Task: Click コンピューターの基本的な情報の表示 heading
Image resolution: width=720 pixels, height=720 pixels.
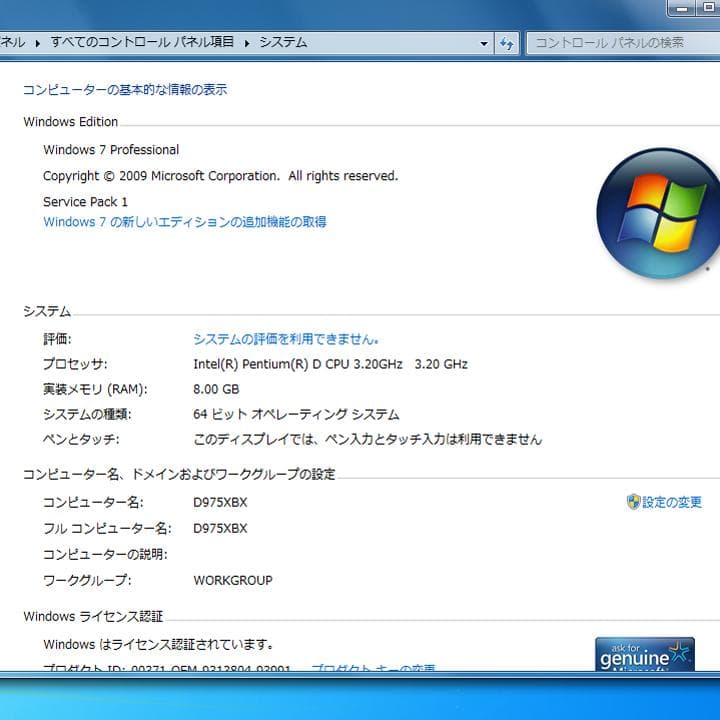Action: pyautogui.click(x=125, y=90)
